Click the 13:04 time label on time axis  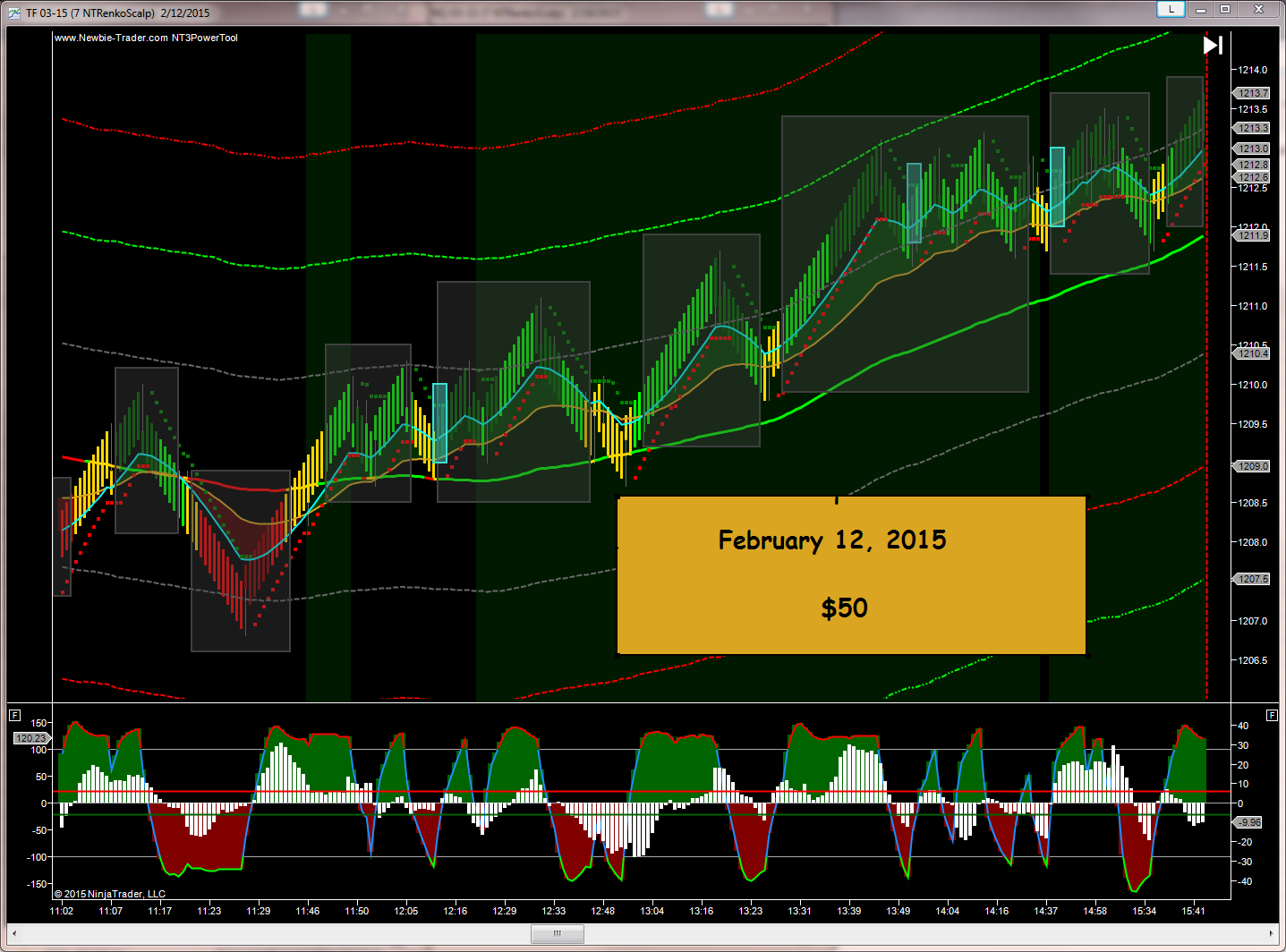pos(652,911)
